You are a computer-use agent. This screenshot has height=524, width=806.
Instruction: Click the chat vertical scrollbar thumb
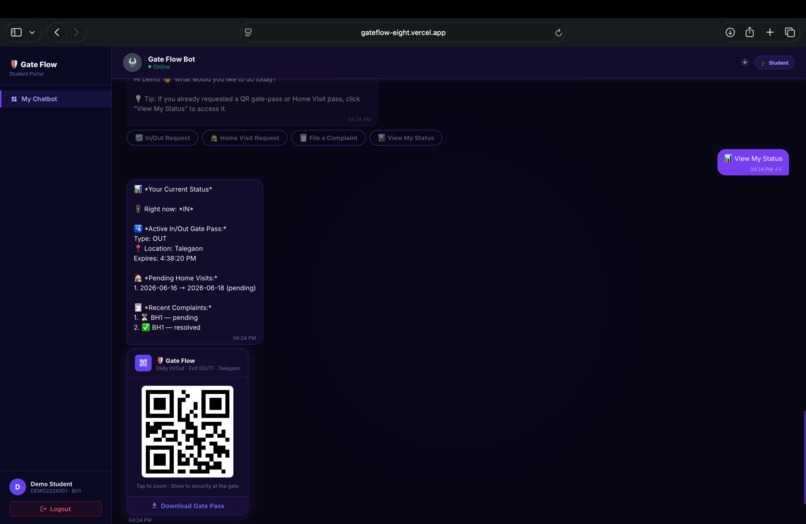tap(804, 457)
